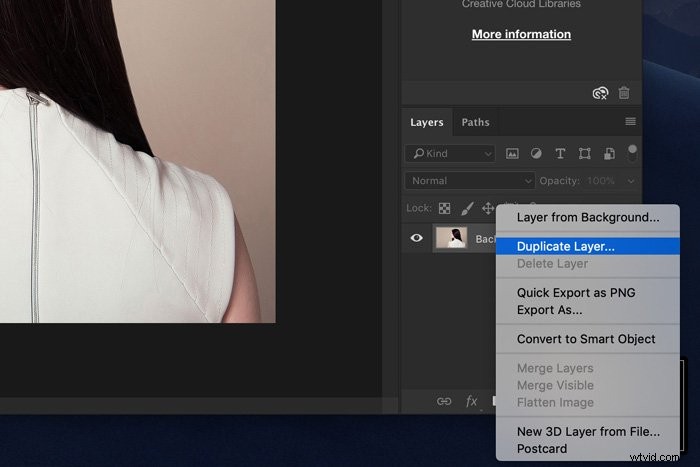Open the Normal blend mode dropdown

pos(470,181)
